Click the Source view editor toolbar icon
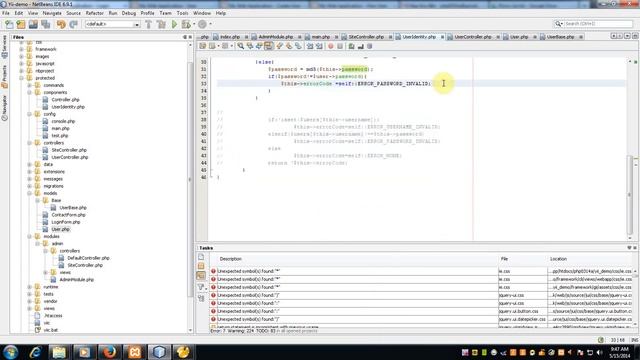The height and width of the screenshot is (360, 640). [202, 46]
